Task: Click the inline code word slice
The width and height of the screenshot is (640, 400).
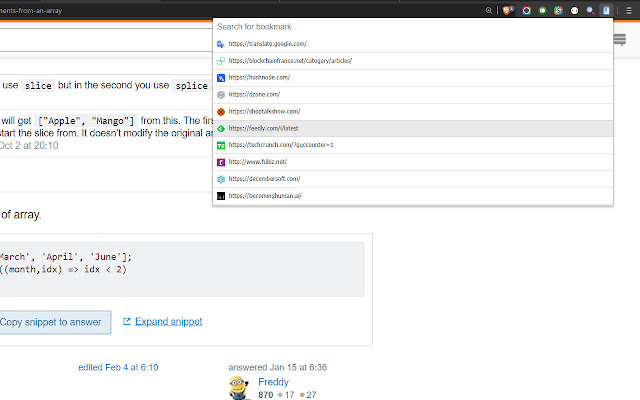Action: [x=38, y=86]
